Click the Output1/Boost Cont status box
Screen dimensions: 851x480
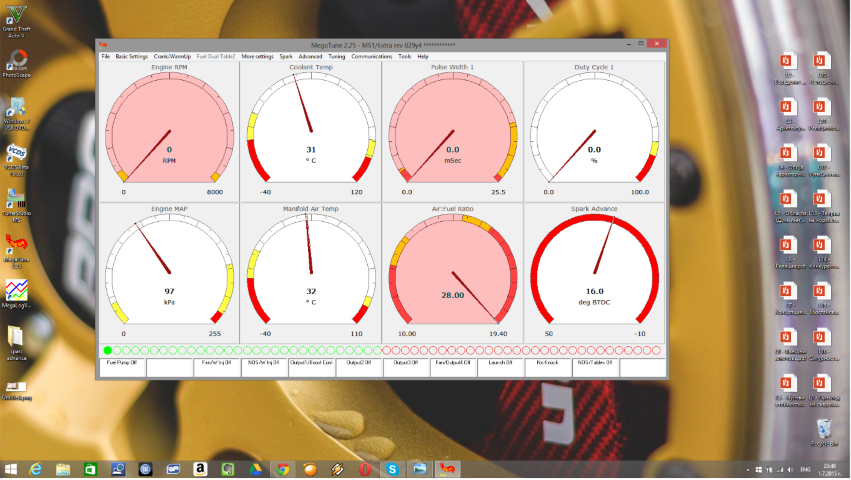(311, 363)
